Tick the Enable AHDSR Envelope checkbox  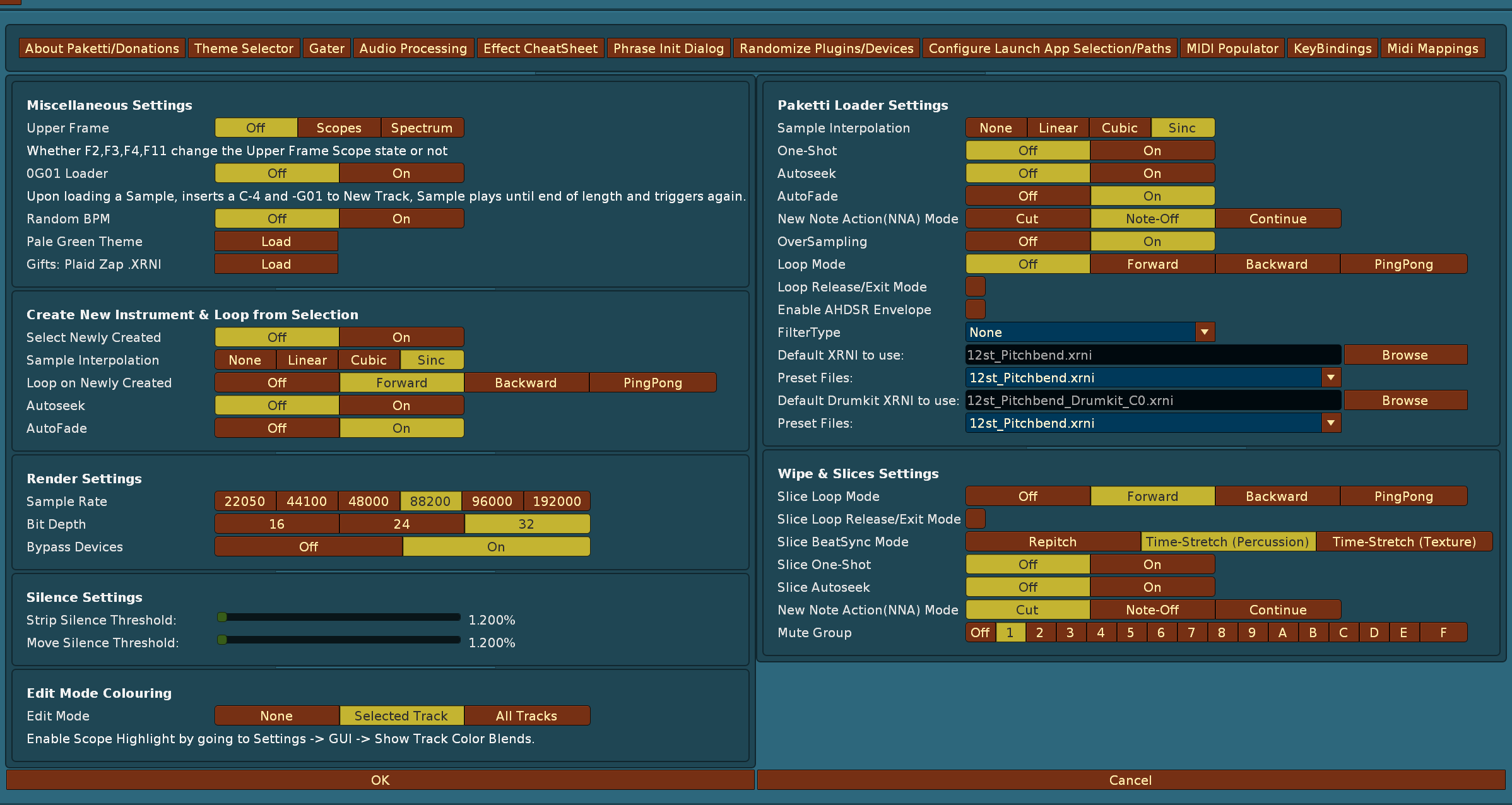[975, 309]
